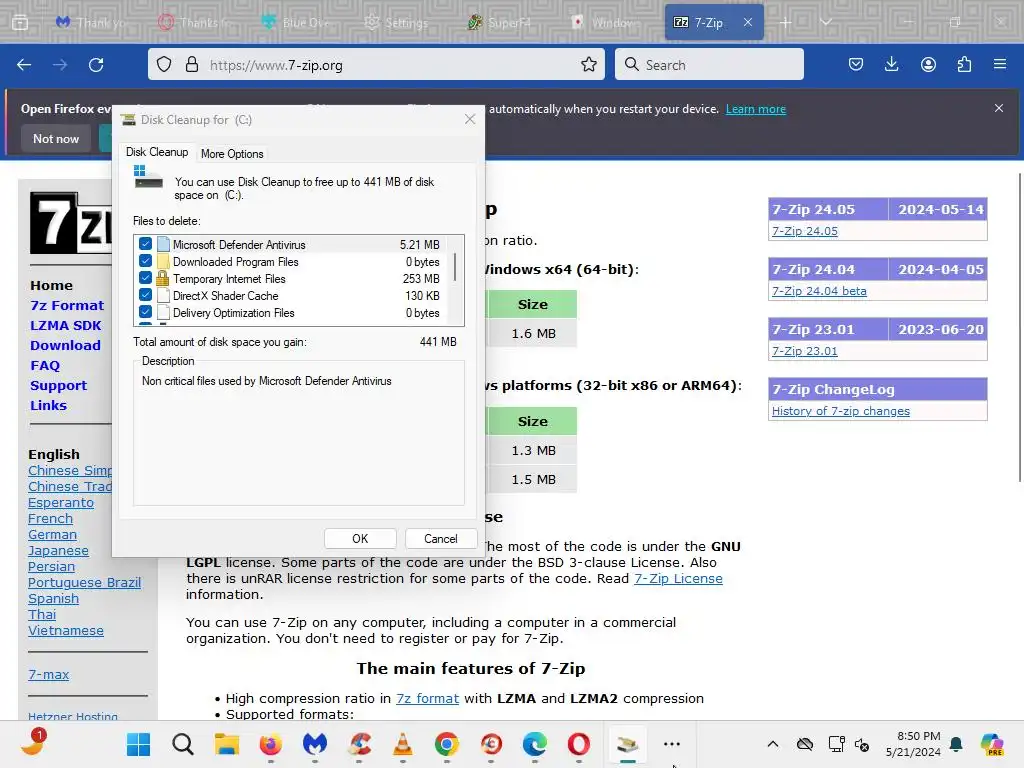Image resolution: width=1024 pixels, height=768 pixels.
Task: Show hidden system tray icons
Action: 773,744
